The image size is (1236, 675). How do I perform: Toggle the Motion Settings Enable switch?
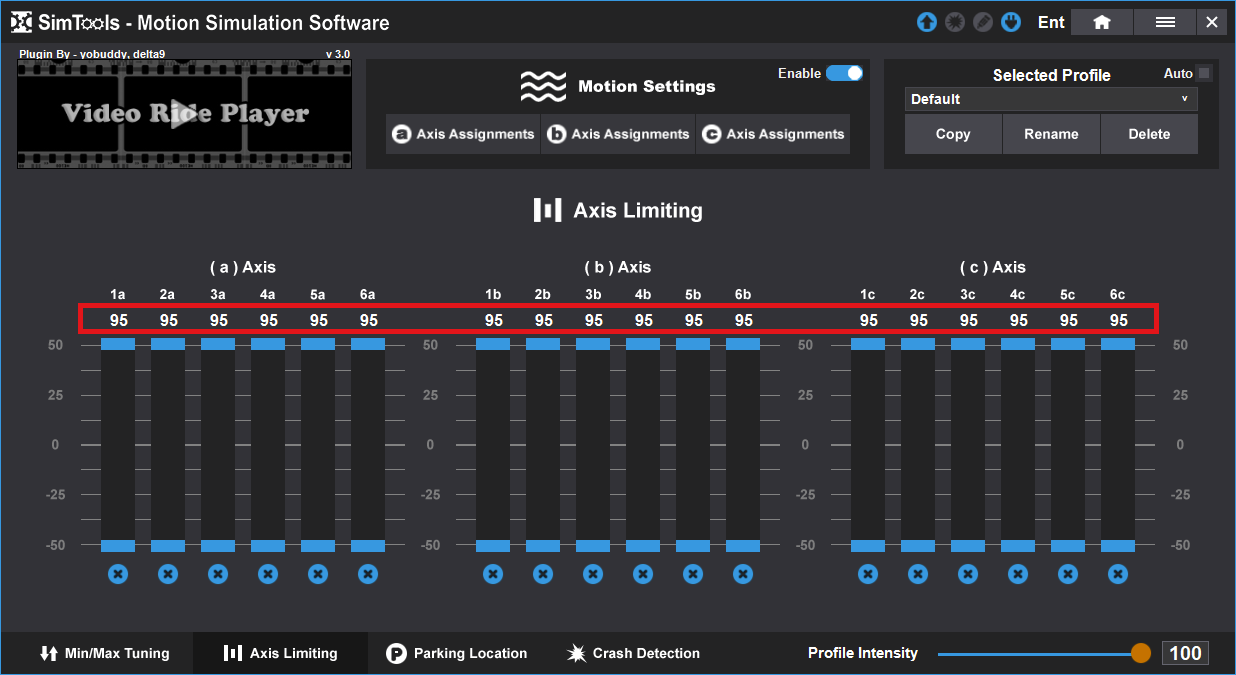coord(844,73)
